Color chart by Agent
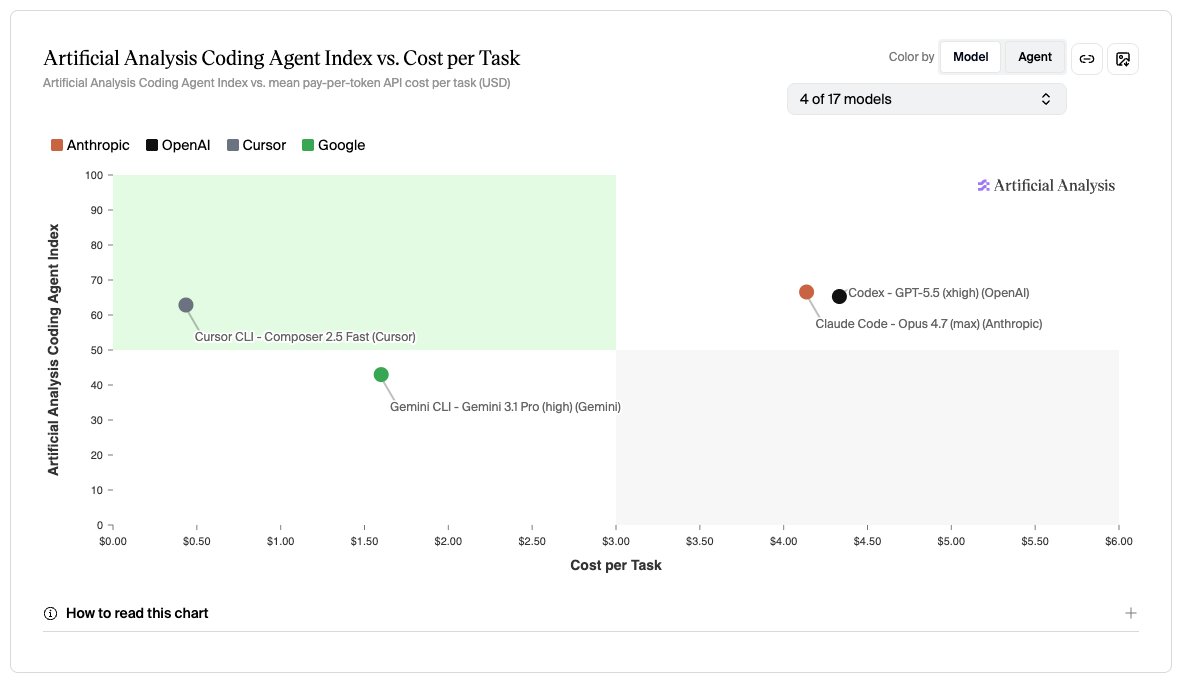Viewport: 1181px width, 682px height. [1035, 57]
